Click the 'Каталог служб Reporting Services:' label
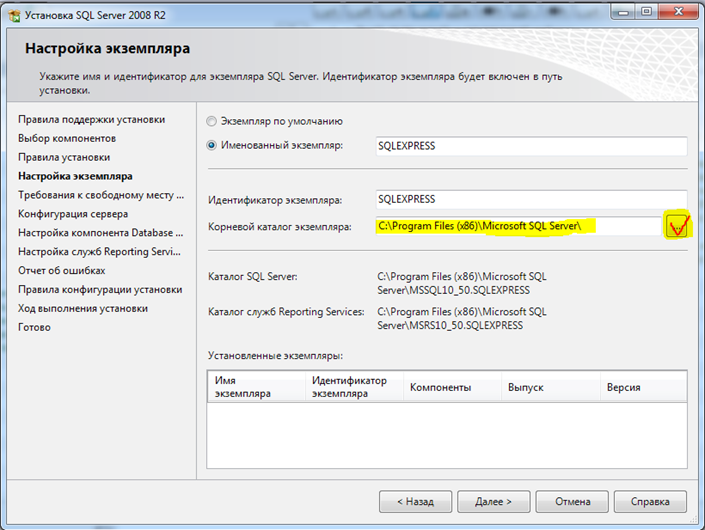The image size is (705, 530). tap(286, 312)
